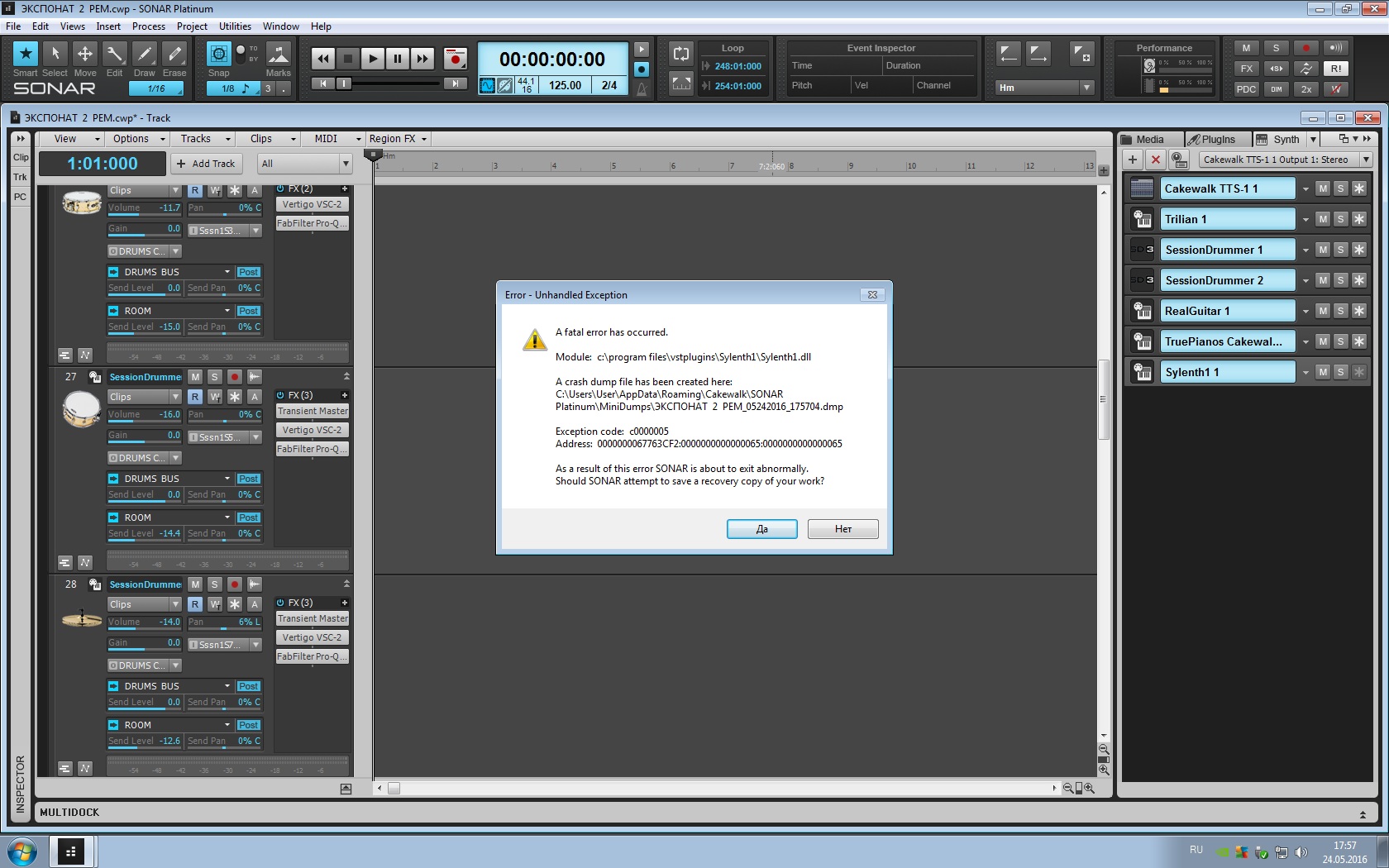Expand the MULTIDOCK panel arrow

point(1363,814)
